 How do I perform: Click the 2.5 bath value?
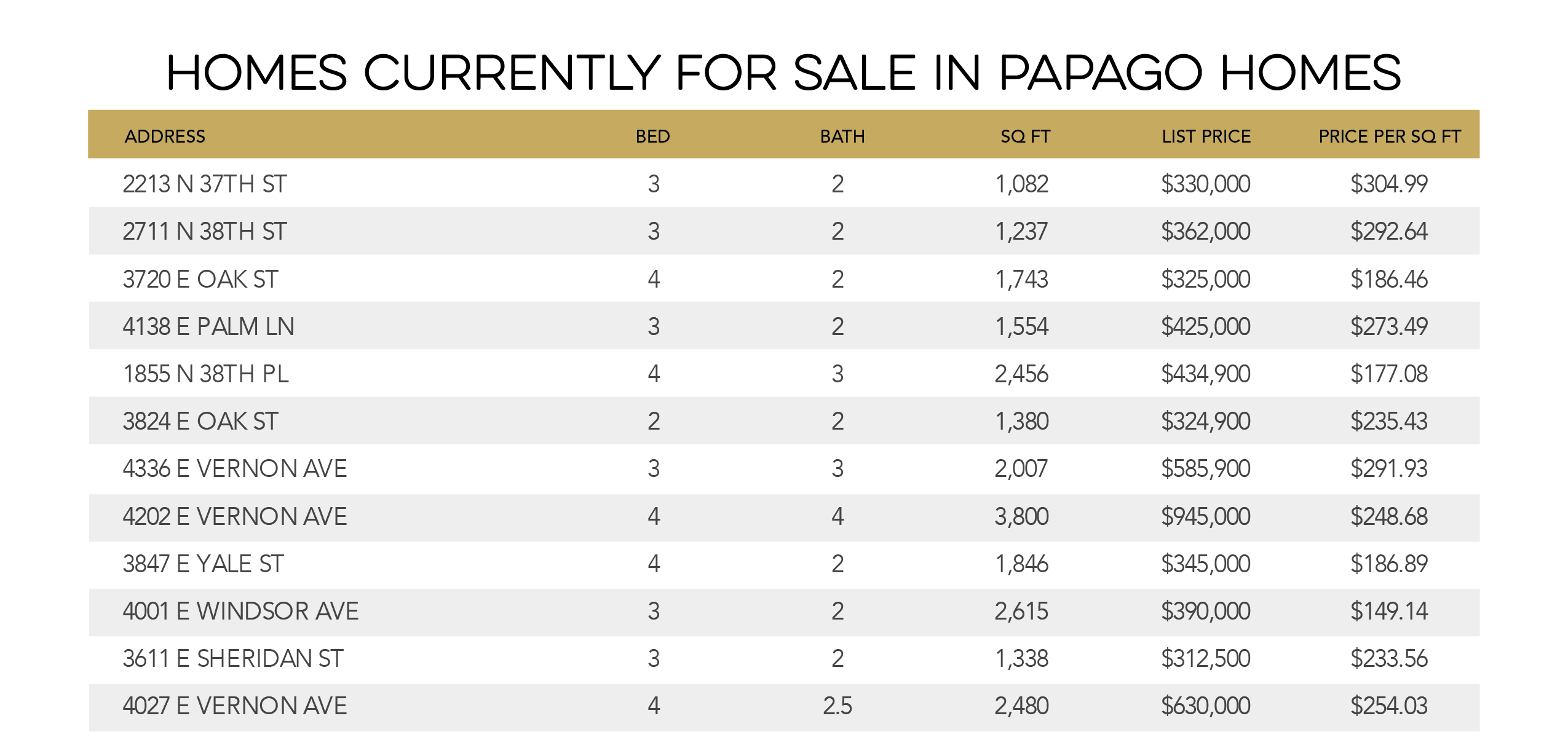[x=837, y=706]
